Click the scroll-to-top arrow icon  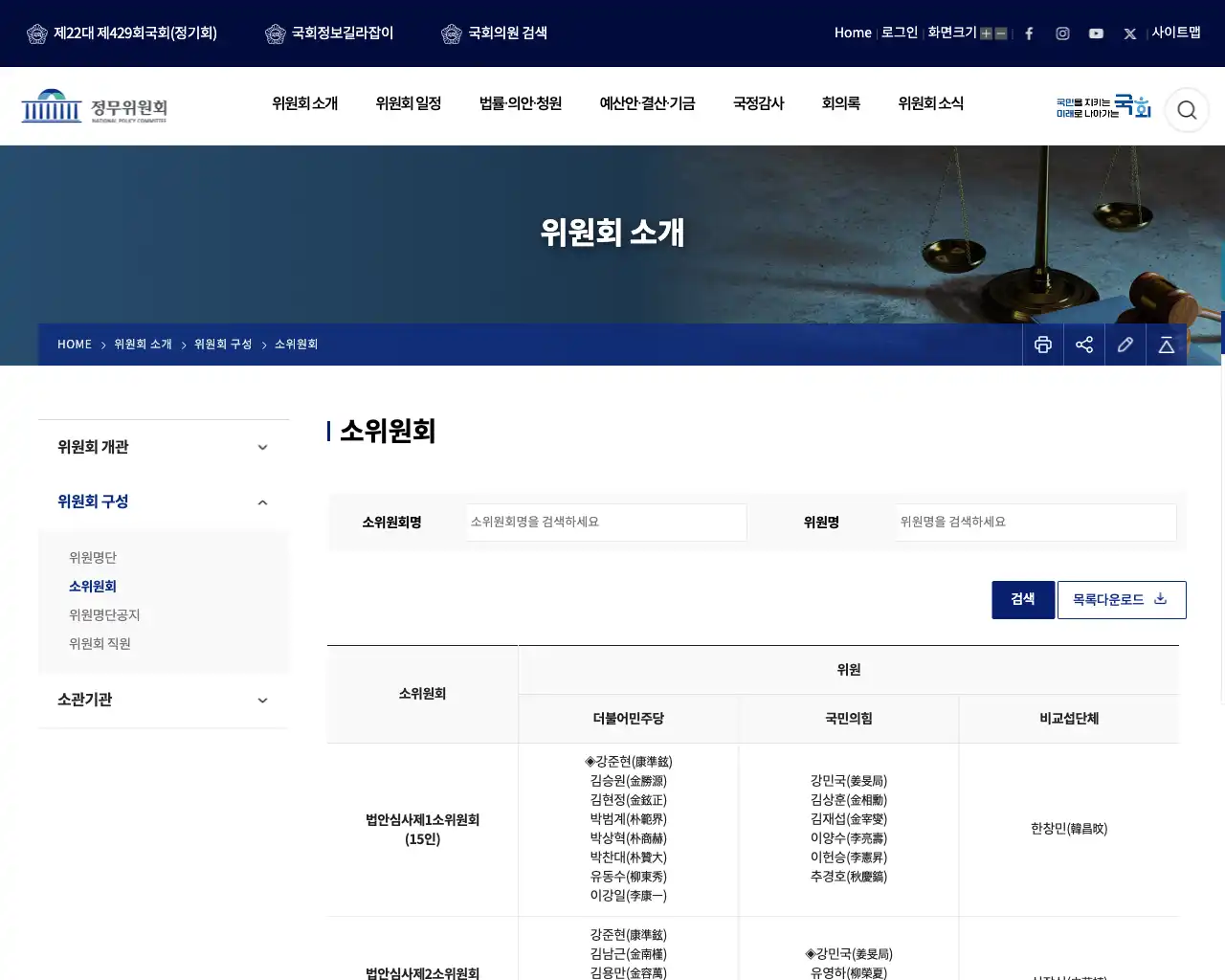coord(1167,345)
